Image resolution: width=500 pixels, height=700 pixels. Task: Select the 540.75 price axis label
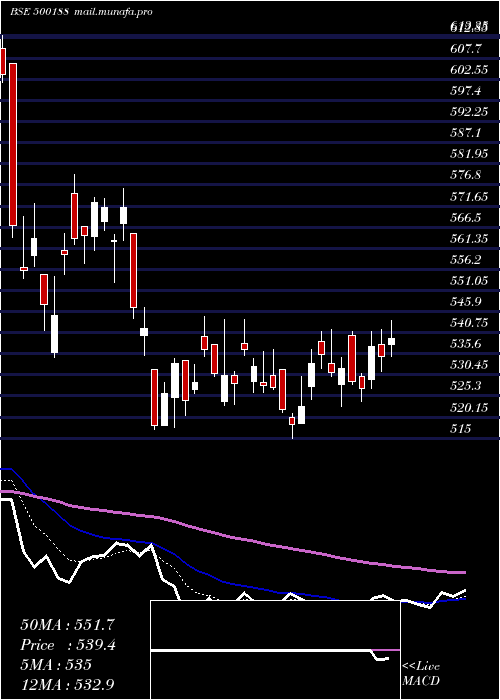click(x=469, y=322)
